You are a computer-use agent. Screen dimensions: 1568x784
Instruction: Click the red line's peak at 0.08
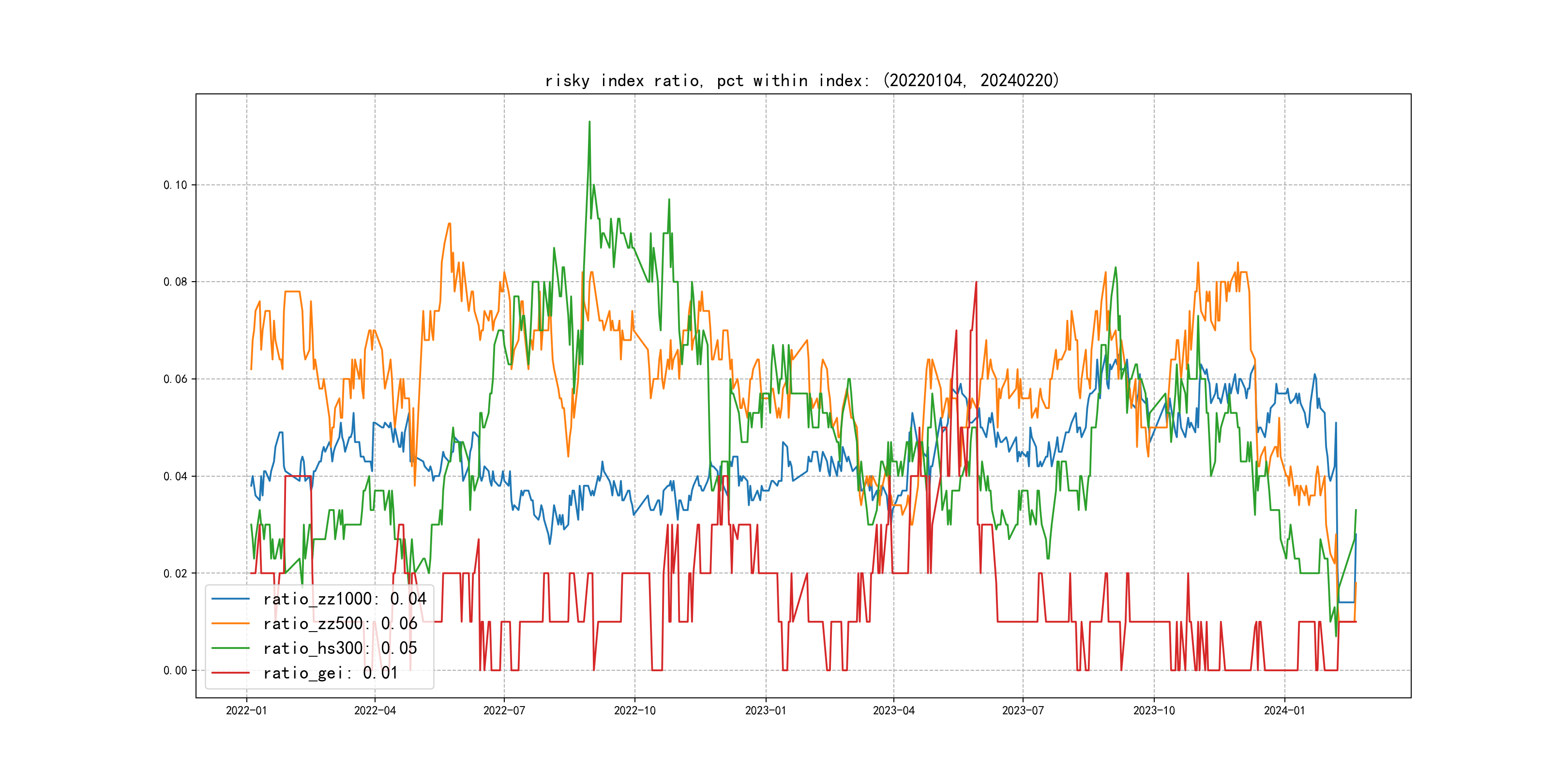[976, 283]
